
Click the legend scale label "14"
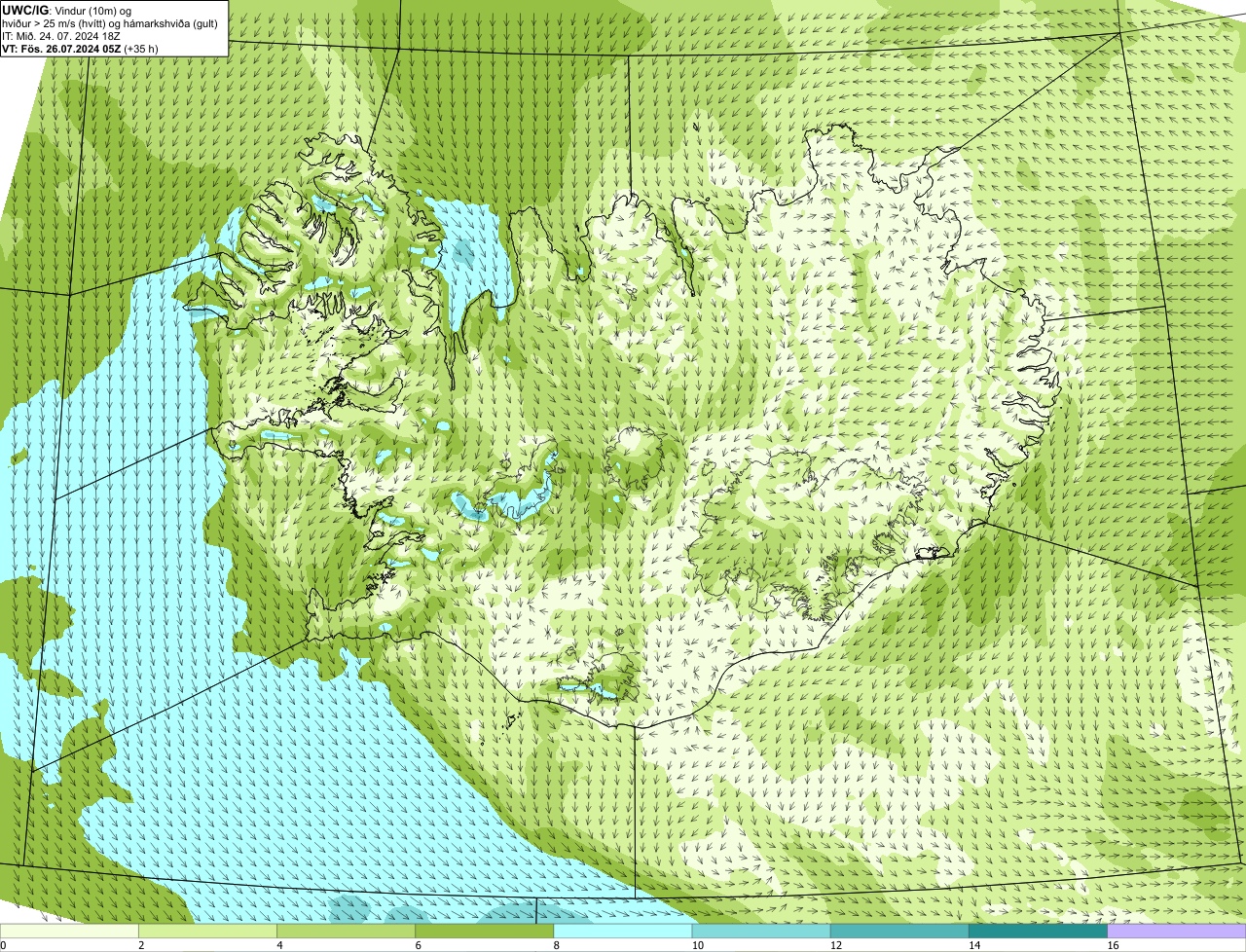pos(974,945)
